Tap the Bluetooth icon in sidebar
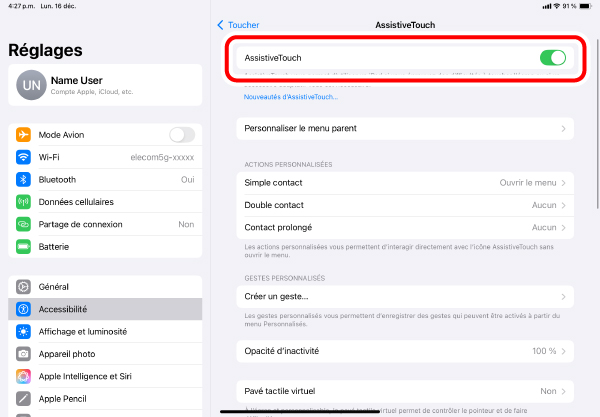This screenshot has height=417, width=600. pos(23,179)
